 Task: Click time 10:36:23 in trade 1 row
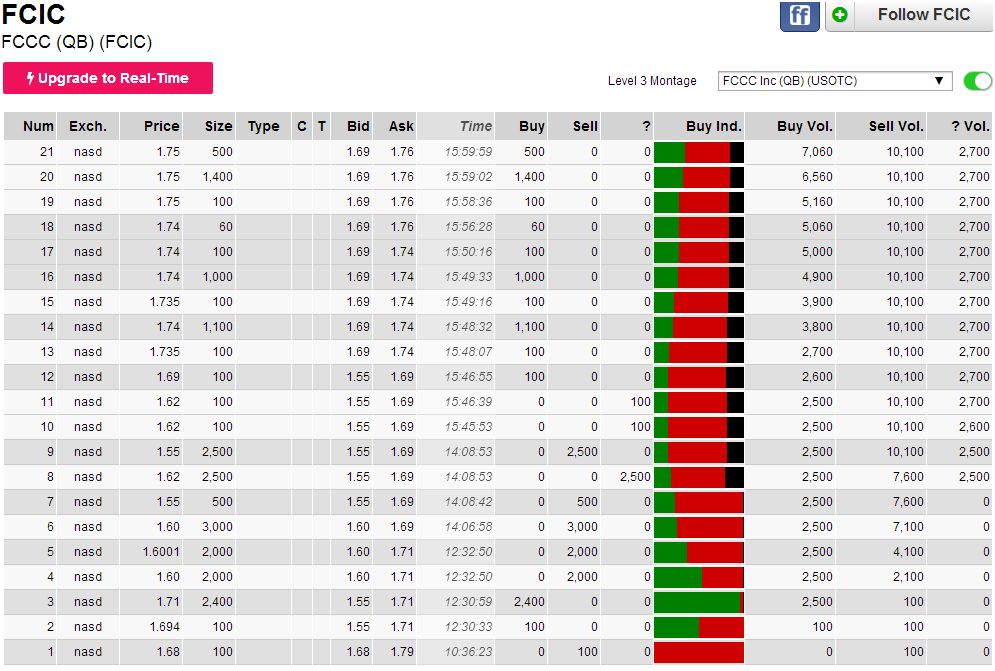click(468, 651)
